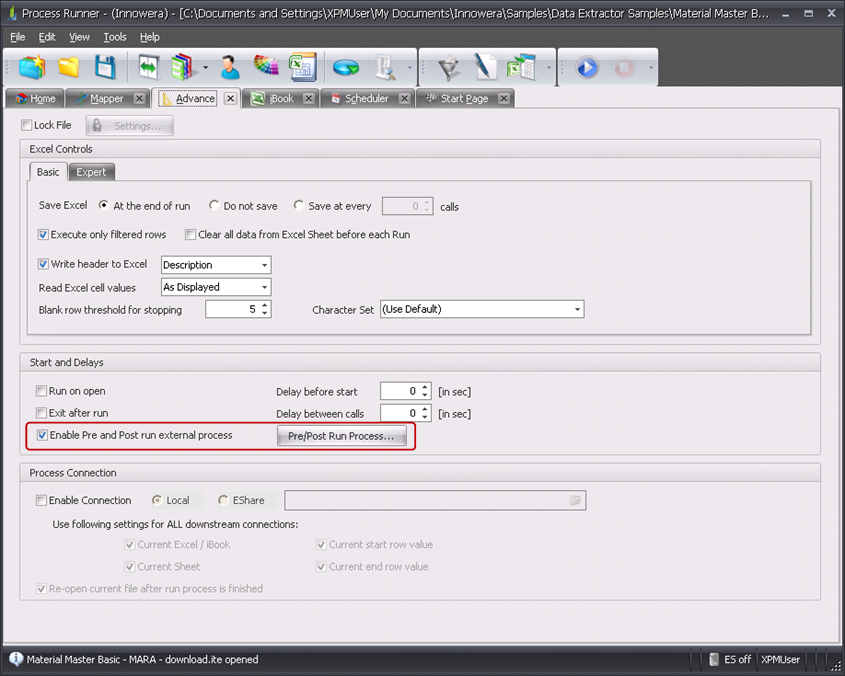Screen dimensions: 845x676
Task: Select the Do not save radio button
Action: click(x=214, y=206)
